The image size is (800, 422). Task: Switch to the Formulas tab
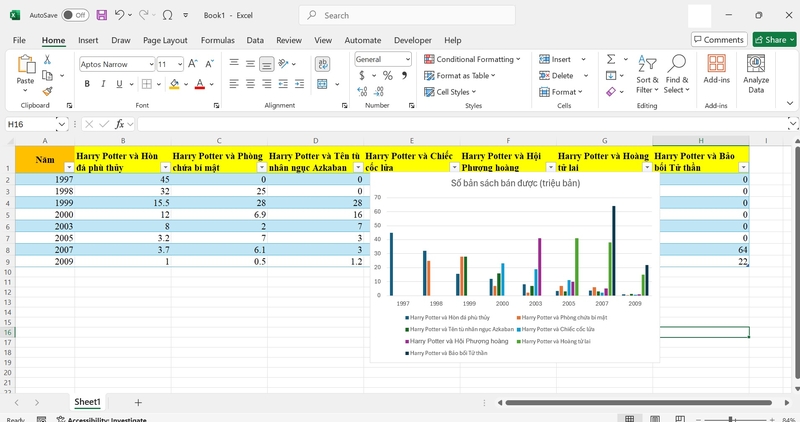coord(217,40)
